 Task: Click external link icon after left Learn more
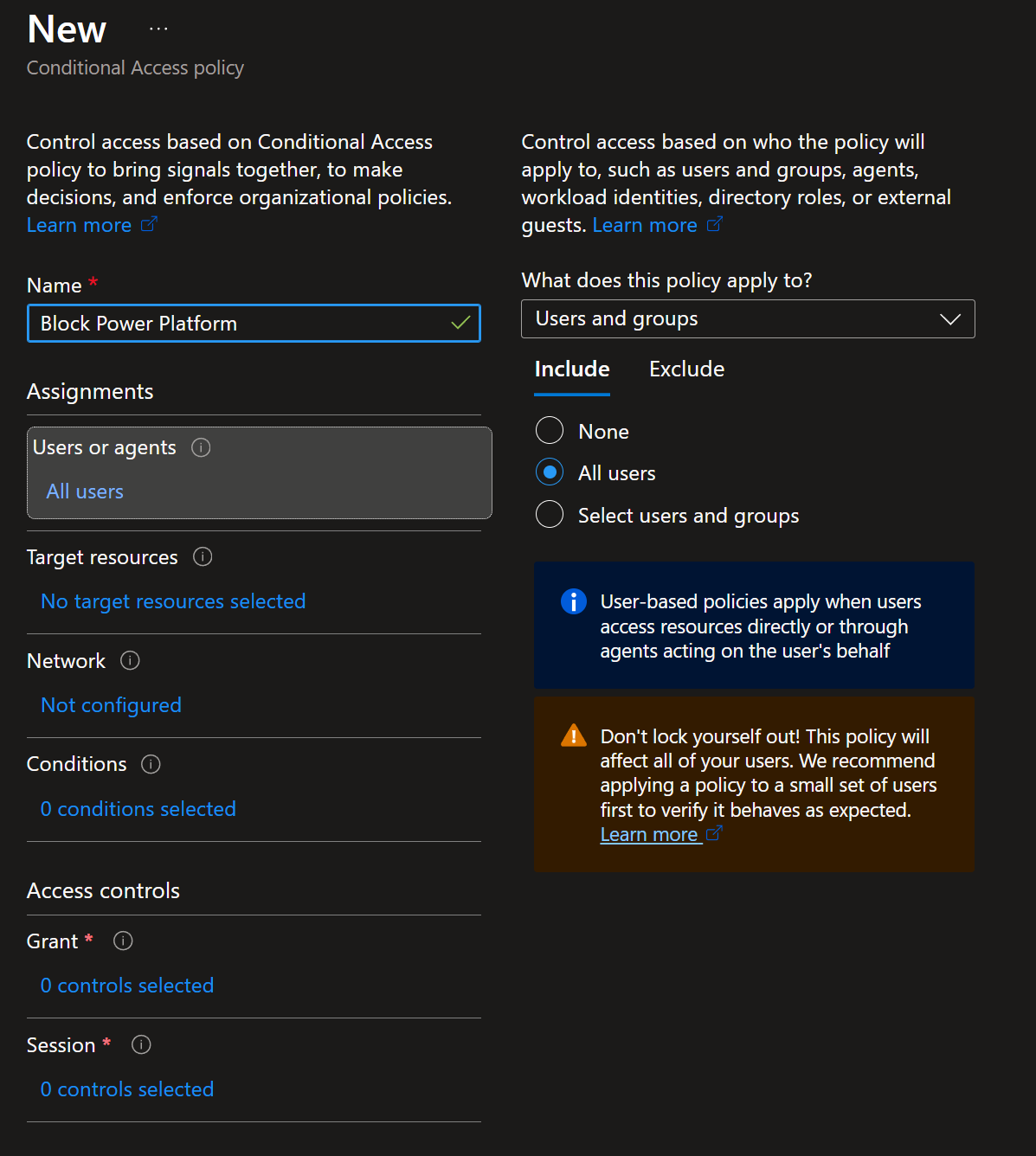[149, 224]
